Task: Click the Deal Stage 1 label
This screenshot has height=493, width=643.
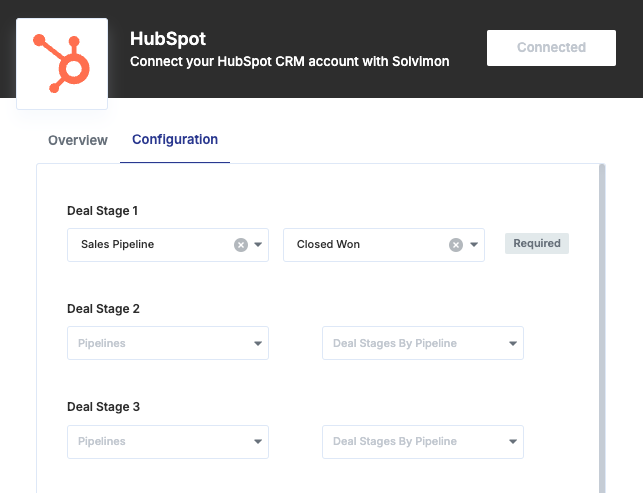Action: coord(103,211)
